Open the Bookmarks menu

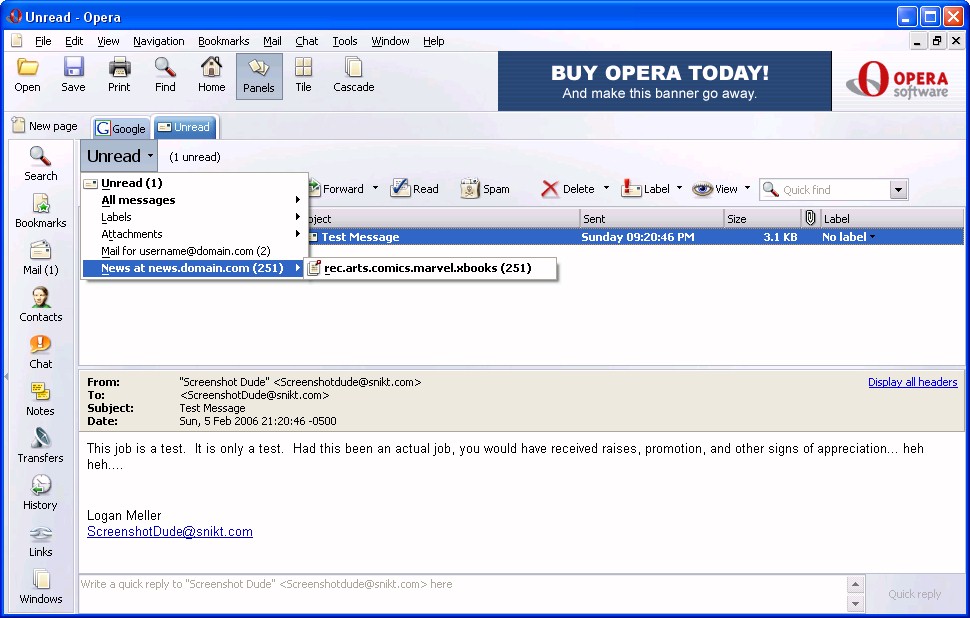[223, 41]
